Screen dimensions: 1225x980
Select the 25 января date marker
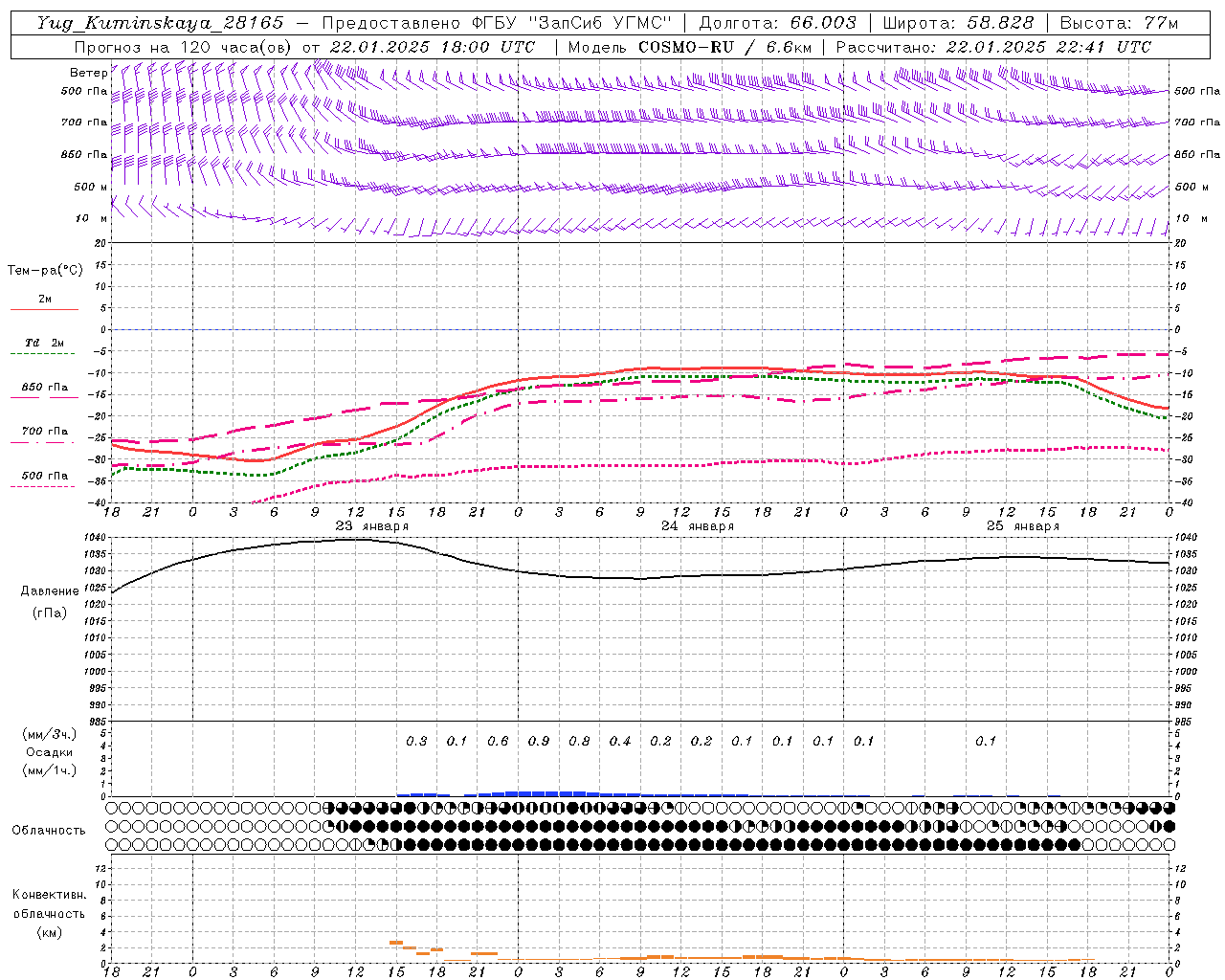pyautogui.click(x=1023, y=526)
